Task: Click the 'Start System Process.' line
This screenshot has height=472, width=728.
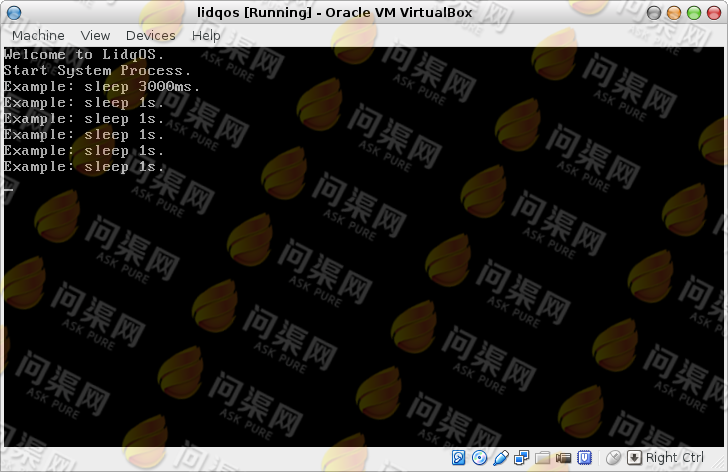Action: 98,71
